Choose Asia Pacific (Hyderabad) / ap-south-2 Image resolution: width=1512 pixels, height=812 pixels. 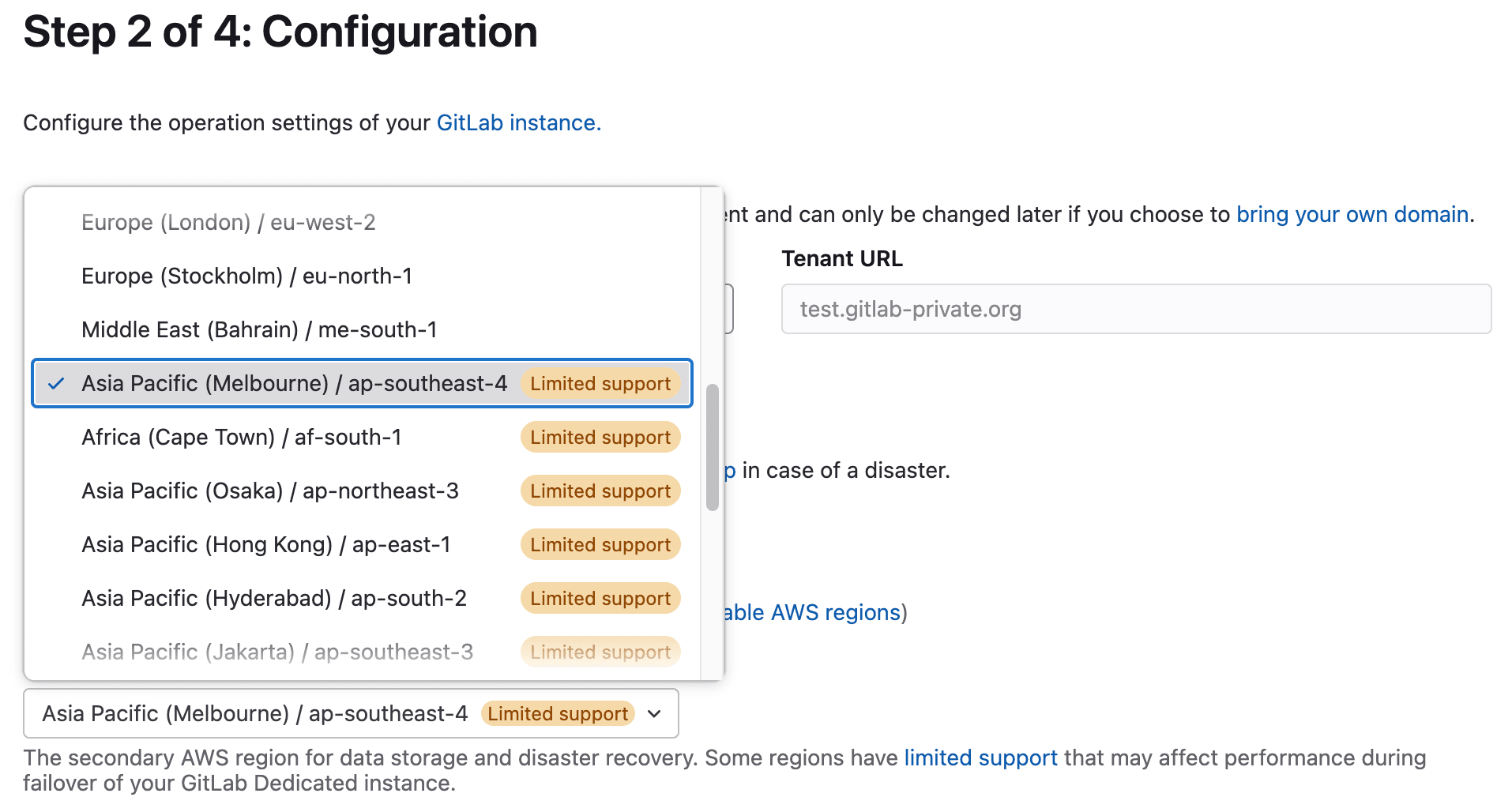[362, 599]
